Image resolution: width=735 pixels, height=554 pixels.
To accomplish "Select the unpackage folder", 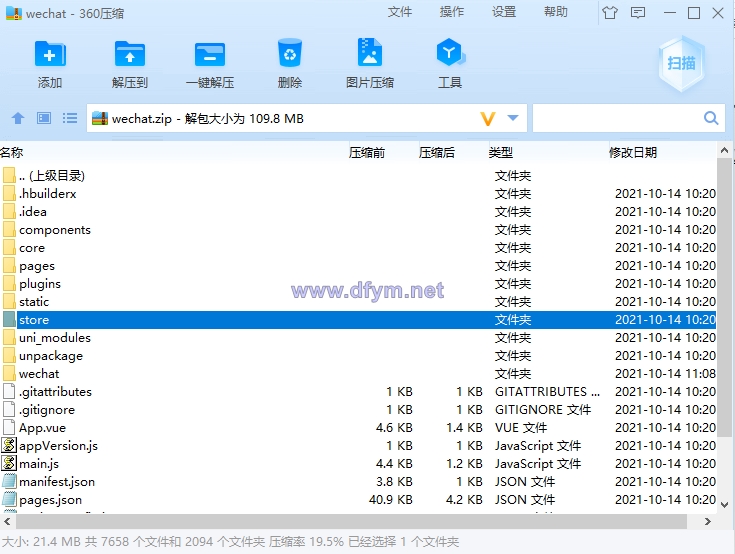I will point(358,356).
